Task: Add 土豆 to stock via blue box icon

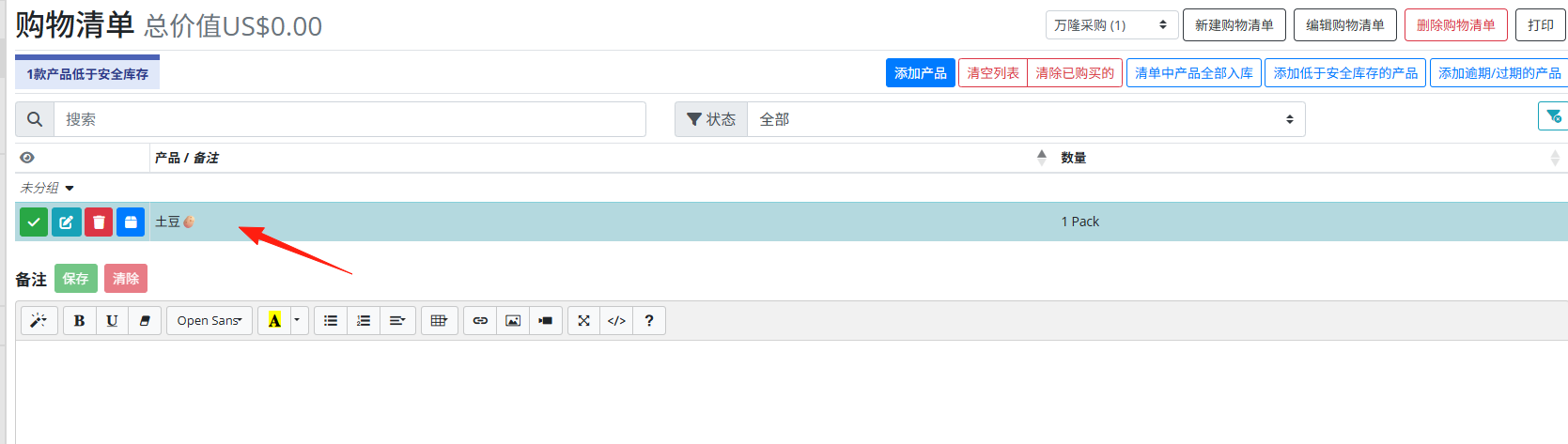Action: pos(131,222)
